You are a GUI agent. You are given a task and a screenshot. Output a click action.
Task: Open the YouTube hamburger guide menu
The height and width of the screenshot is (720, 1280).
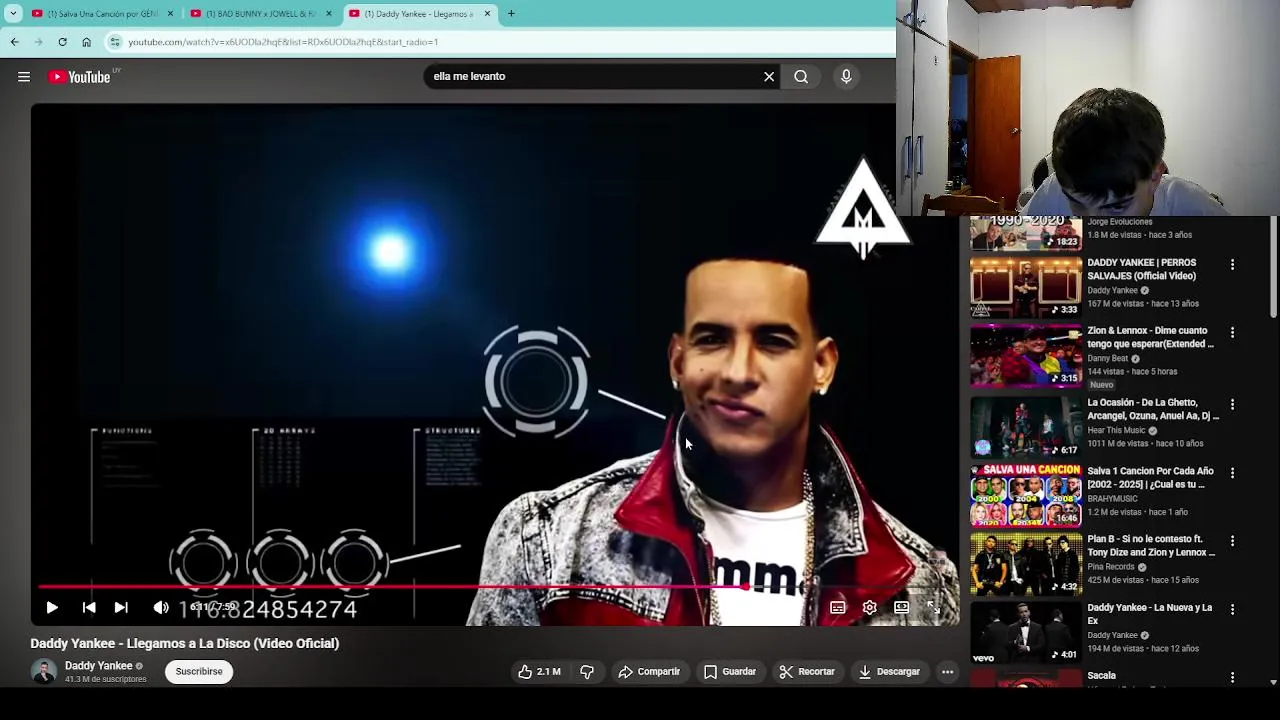(24, 77)
